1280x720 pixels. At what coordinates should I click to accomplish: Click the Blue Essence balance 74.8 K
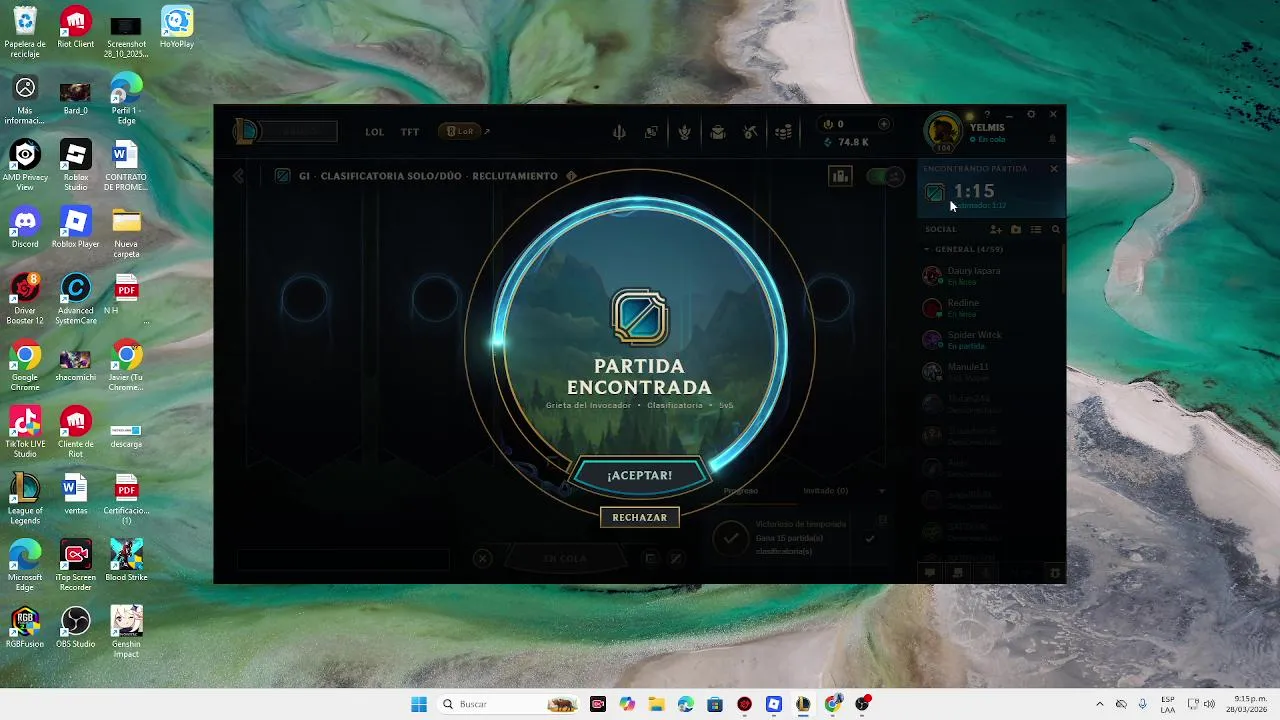pyautogui.click(x=846, y=142)
